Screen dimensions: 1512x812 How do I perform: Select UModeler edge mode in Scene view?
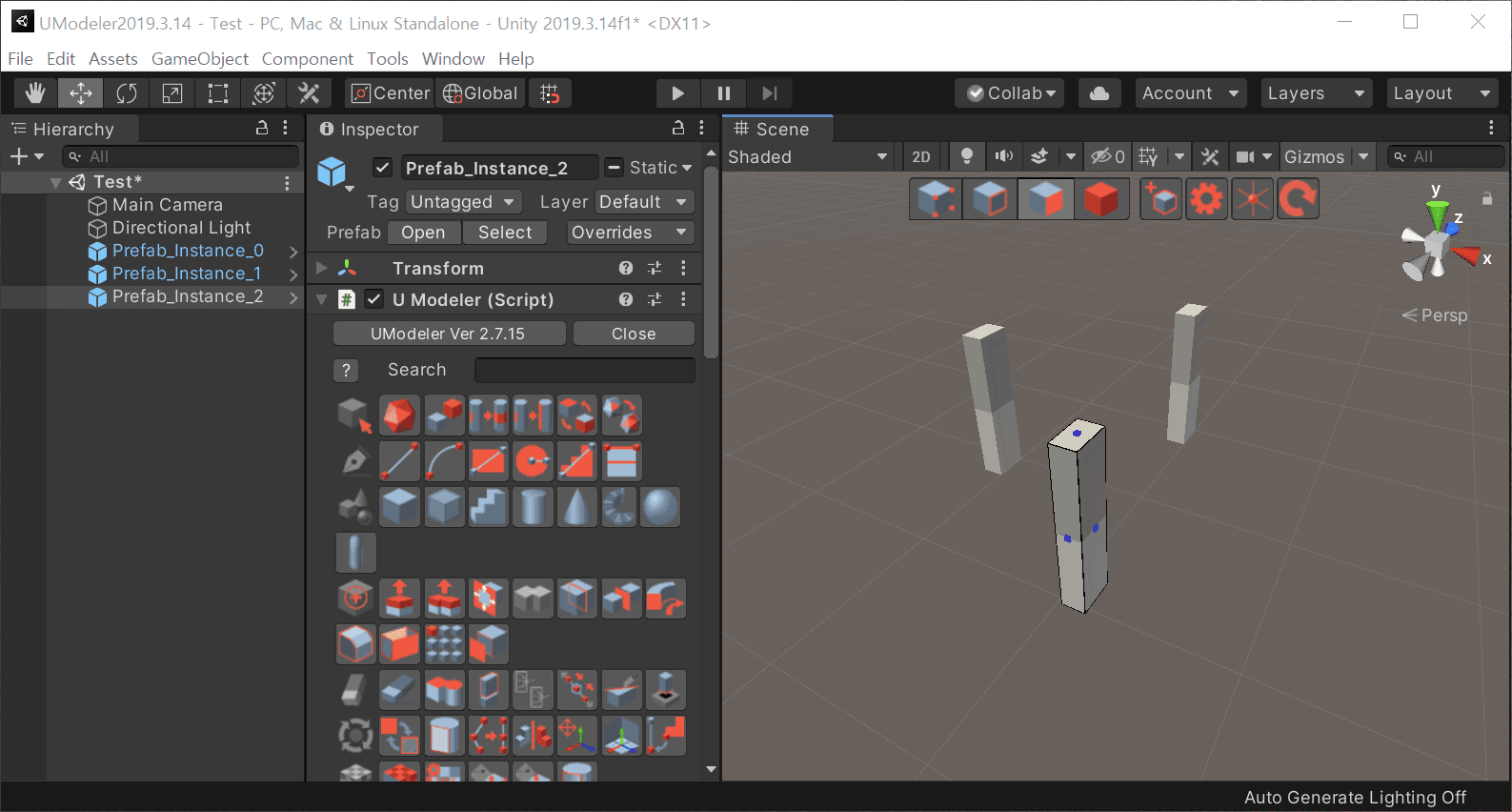(991, 199)
